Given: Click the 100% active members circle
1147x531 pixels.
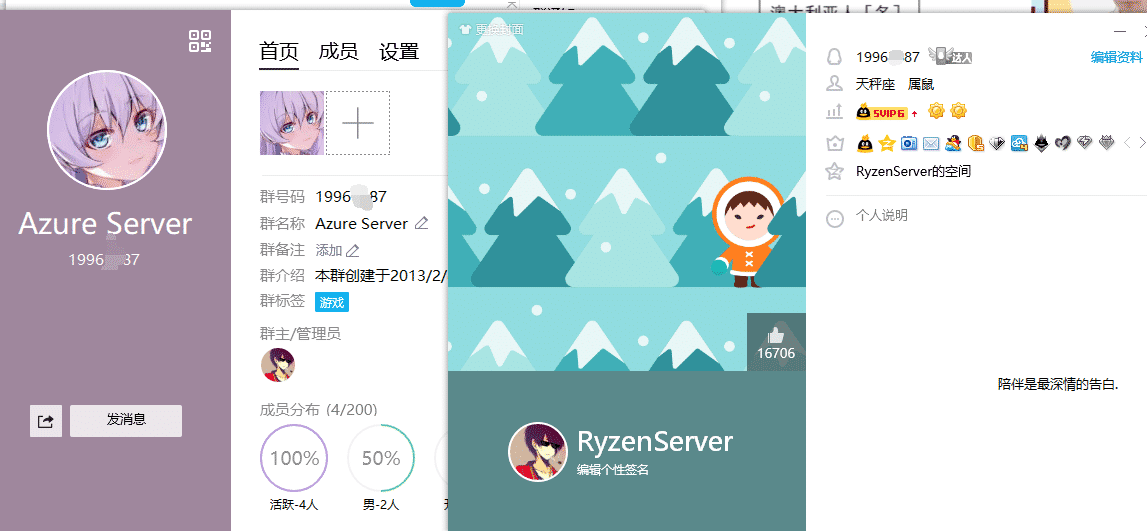Looking at the screenshot, I should [294, 459].
